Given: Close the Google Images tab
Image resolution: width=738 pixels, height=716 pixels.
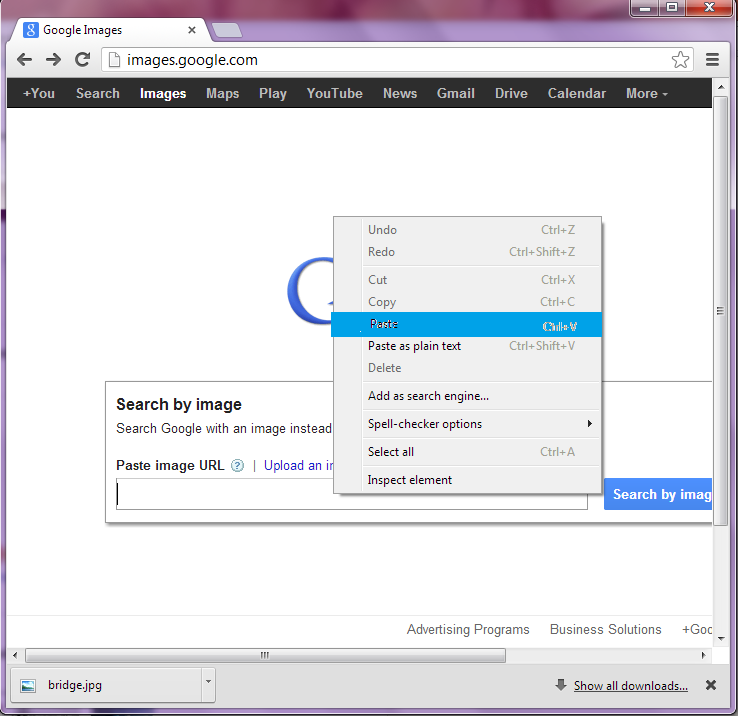Looking at the screenshot, I should tap(192, 30).
